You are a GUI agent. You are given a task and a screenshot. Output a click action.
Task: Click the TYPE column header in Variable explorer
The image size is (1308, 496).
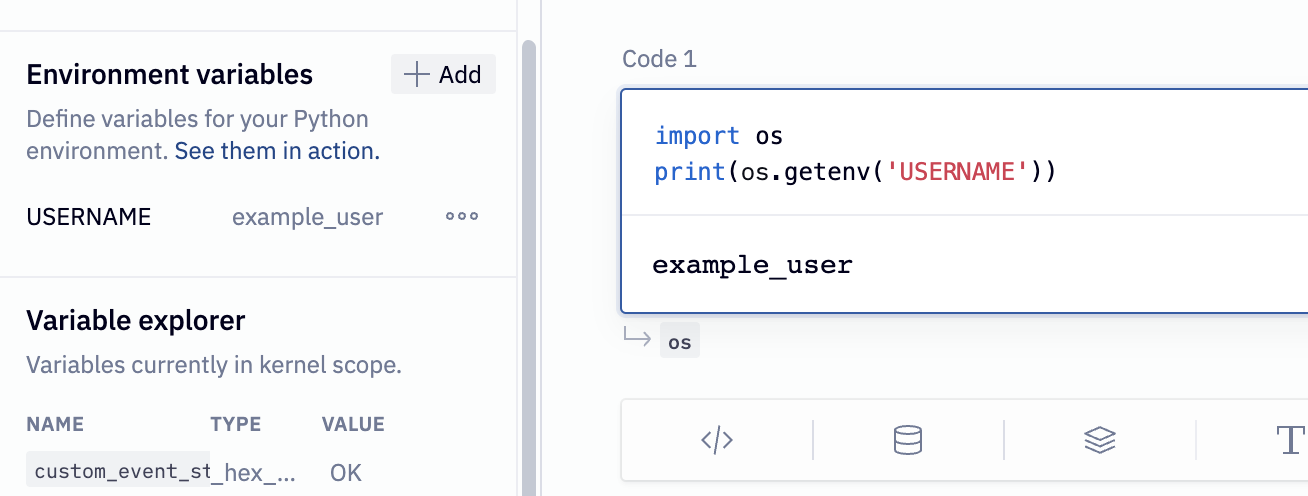pos(236,424)
